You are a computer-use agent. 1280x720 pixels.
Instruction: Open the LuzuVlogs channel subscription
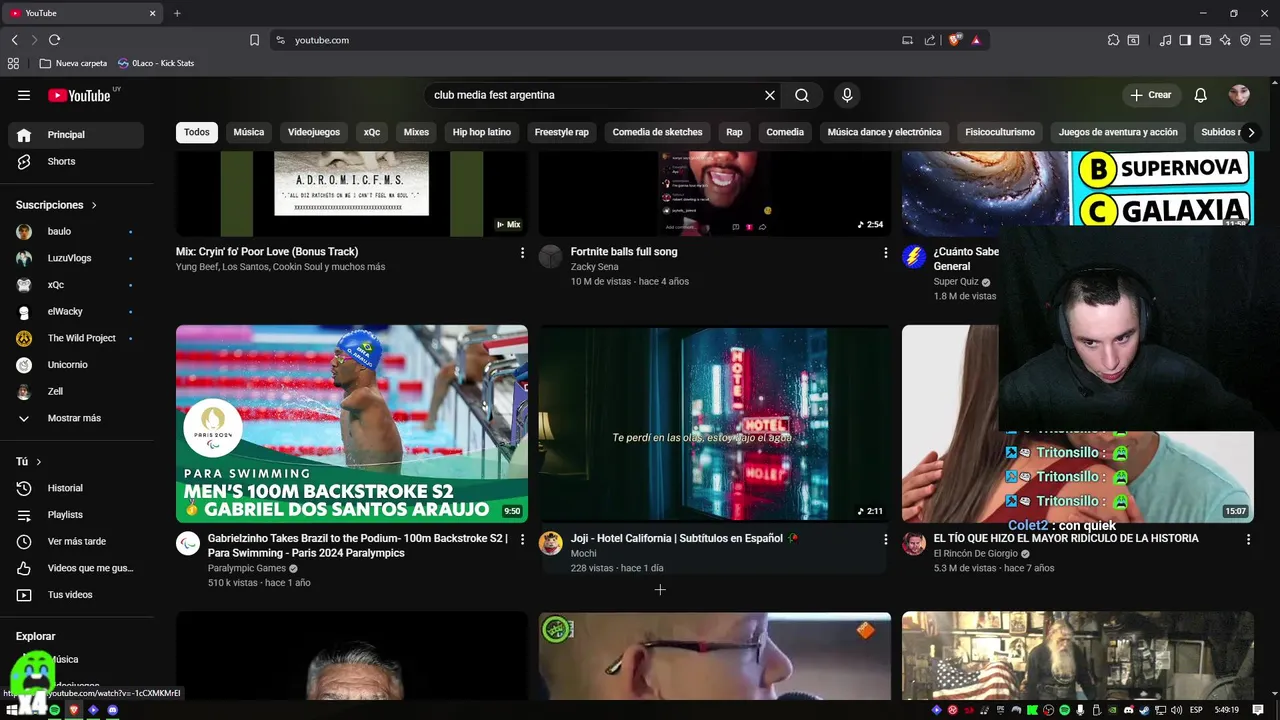pyautogui.click(x=76, y=258)
